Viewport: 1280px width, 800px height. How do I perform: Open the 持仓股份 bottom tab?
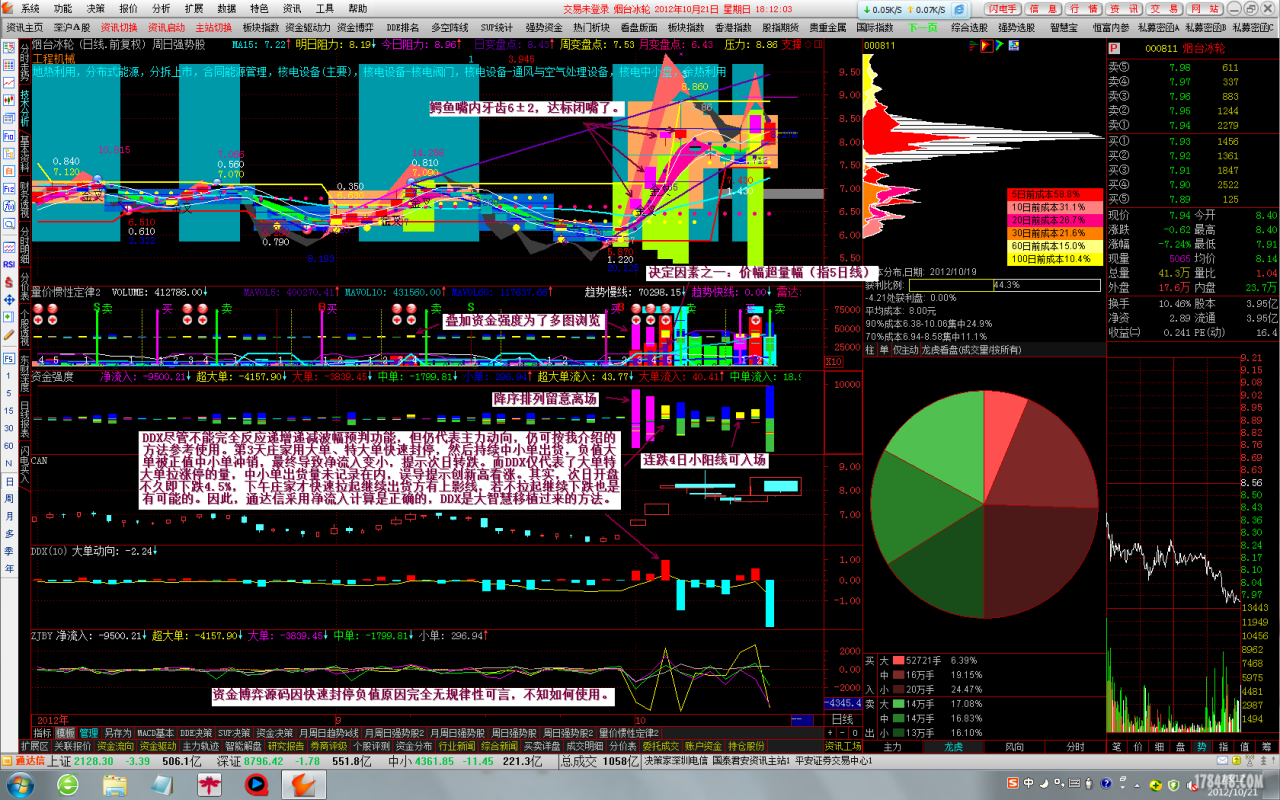[746, 746]
